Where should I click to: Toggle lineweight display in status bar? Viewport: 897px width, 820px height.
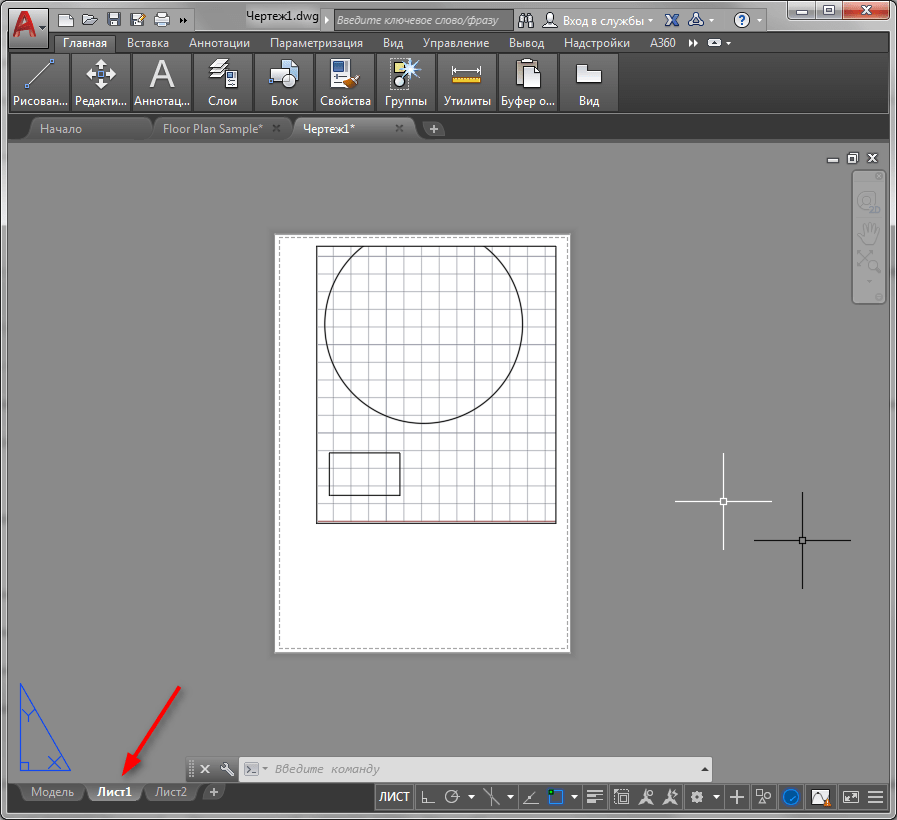click(596, 797)
